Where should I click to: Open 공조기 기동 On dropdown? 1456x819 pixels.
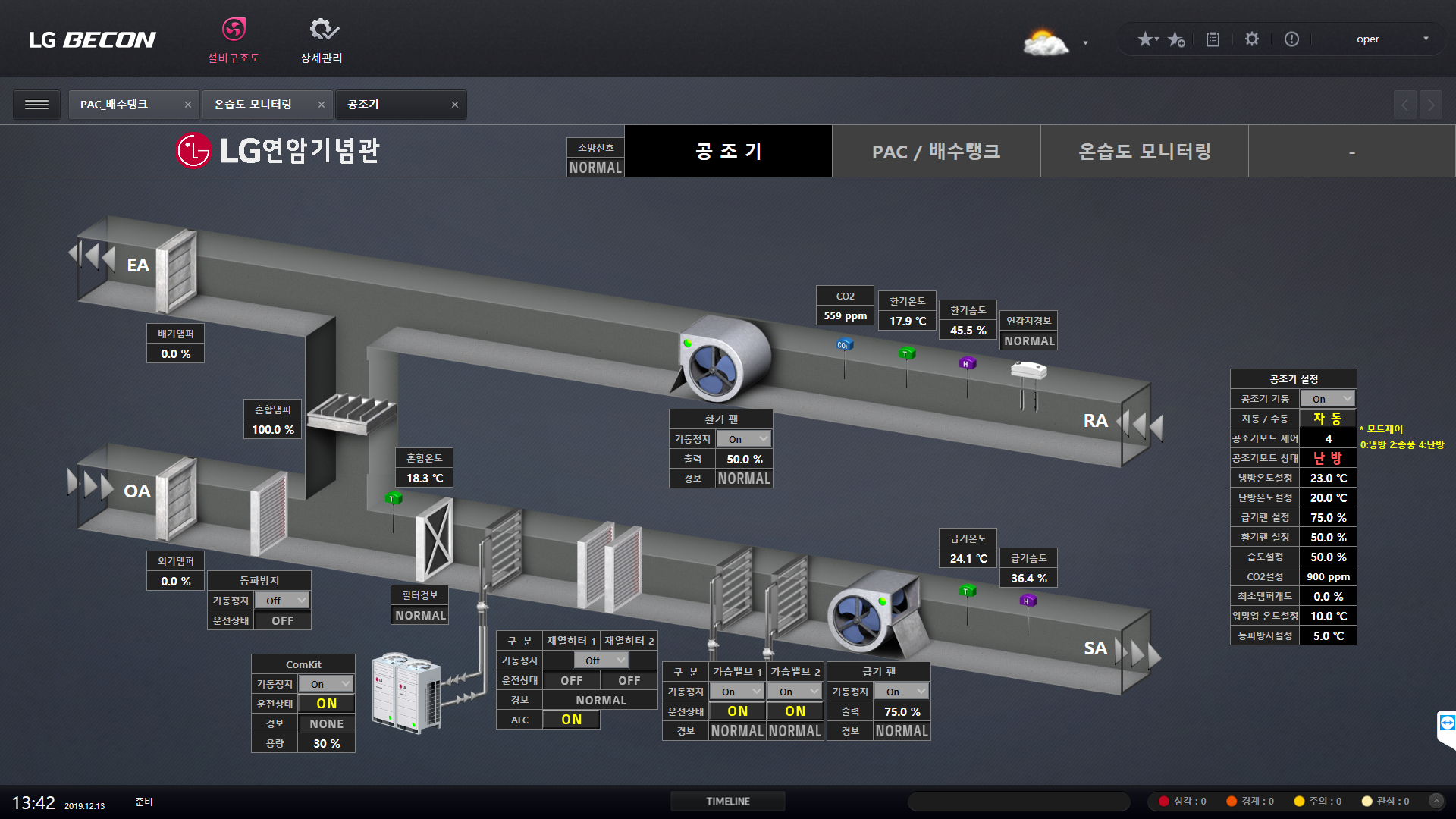click(x=1327, y=399)
